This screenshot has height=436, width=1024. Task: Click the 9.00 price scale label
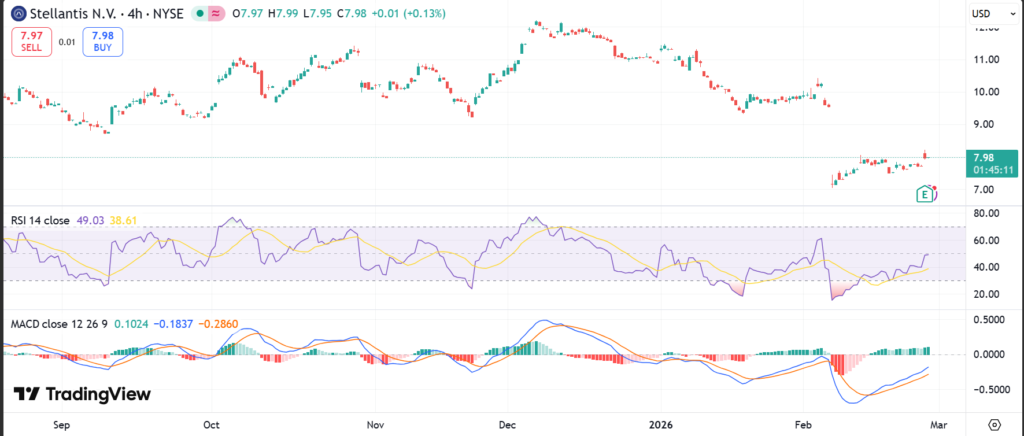(x=984, y=124)
